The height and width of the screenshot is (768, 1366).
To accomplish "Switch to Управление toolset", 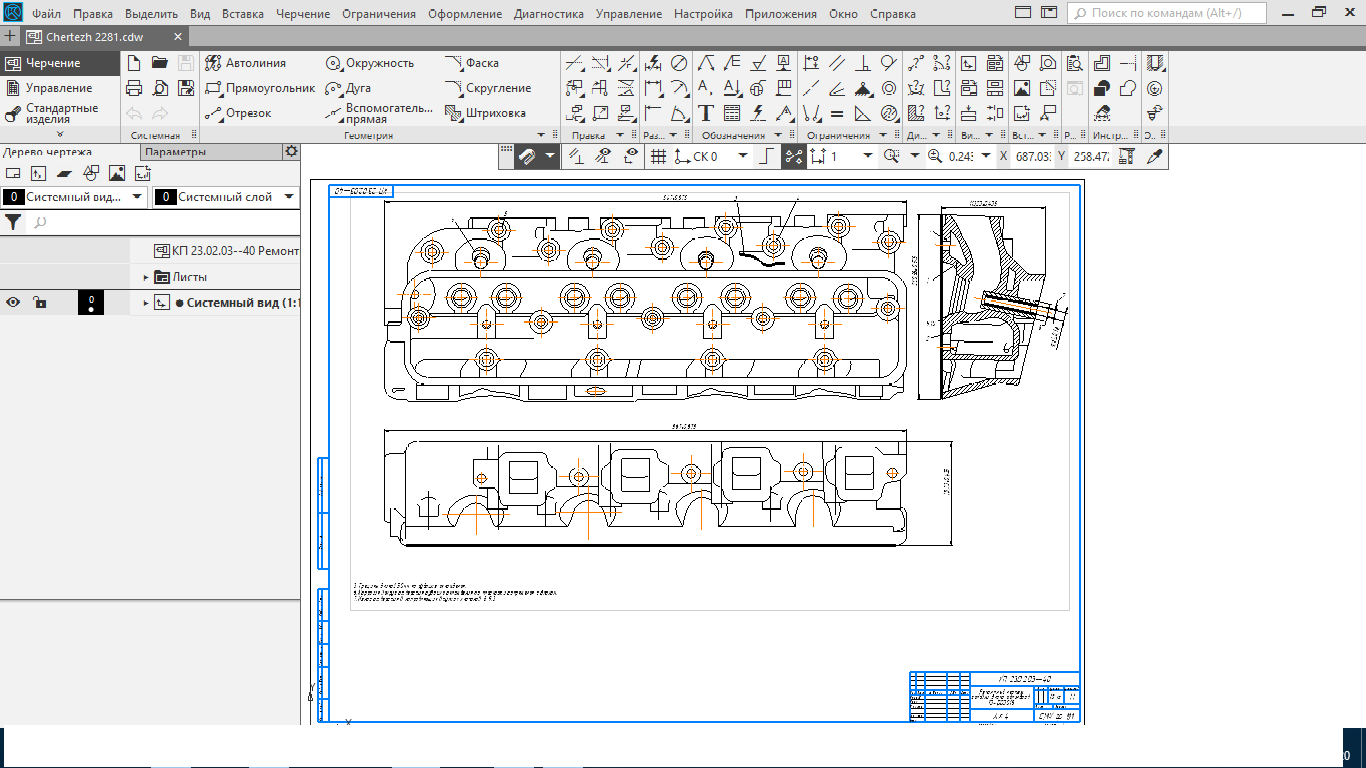I will pos(59,88).
